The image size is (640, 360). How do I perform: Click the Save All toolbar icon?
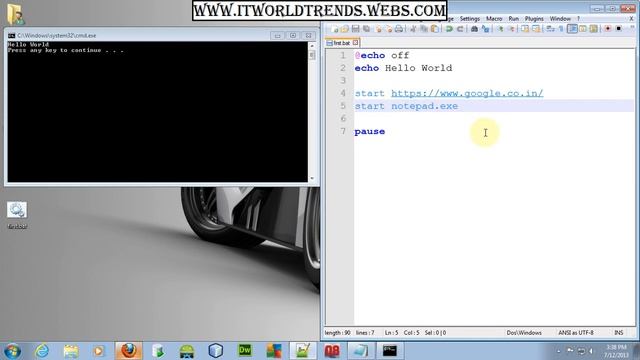[367, 29]
